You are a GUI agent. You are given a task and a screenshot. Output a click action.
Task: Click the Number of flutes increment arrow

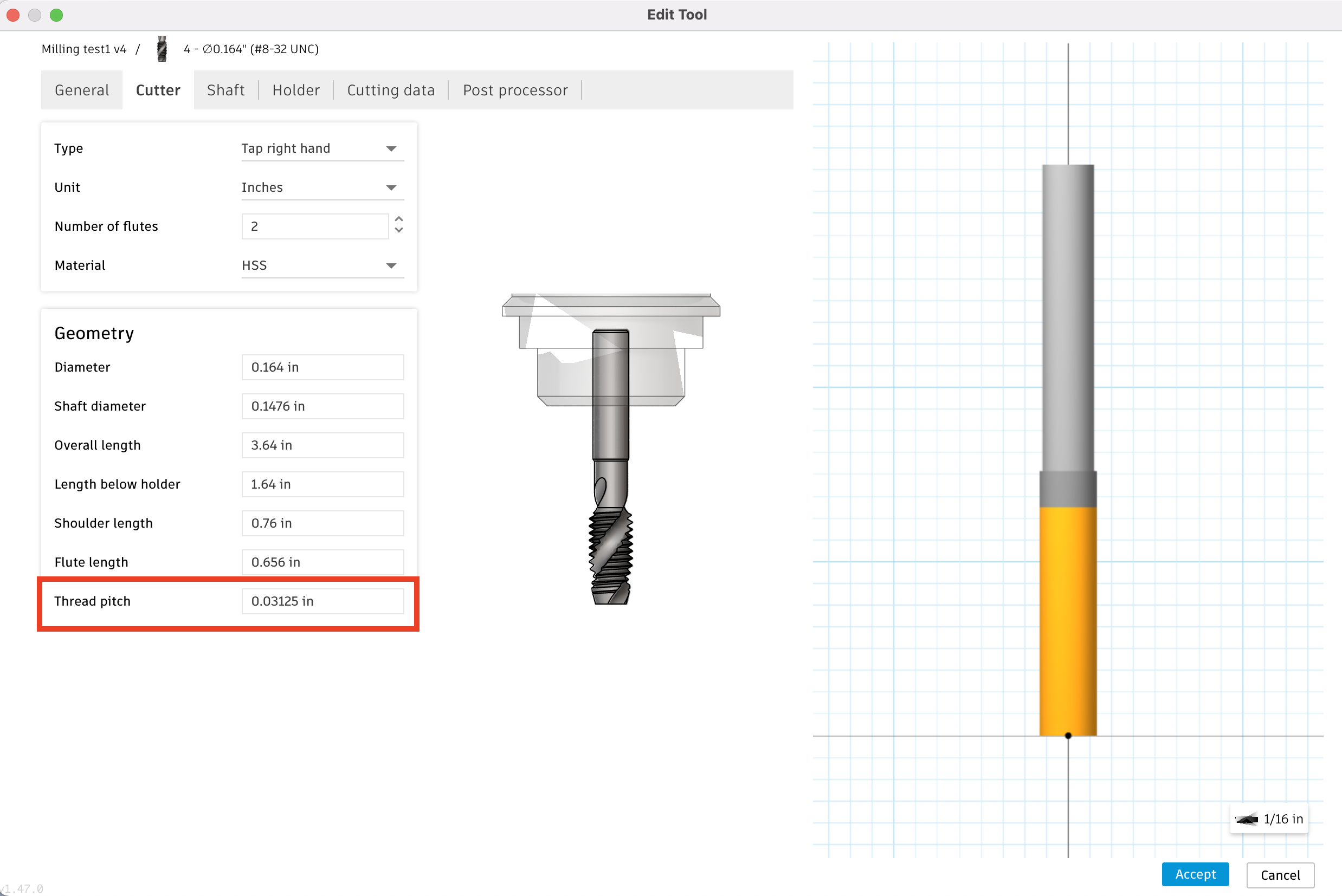click(x=398, y=219)
